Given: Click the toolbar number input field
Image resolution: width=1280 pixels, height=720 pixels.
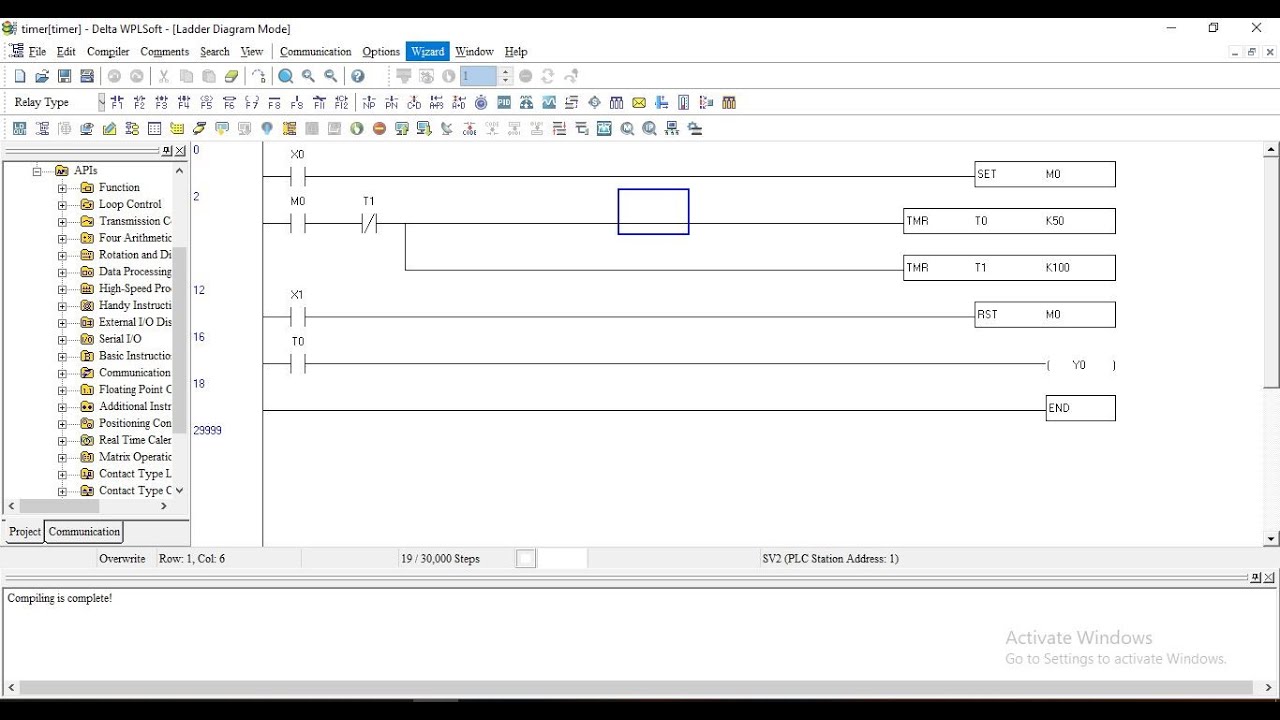Looking at the screenshot, I should tap(479, 76).
